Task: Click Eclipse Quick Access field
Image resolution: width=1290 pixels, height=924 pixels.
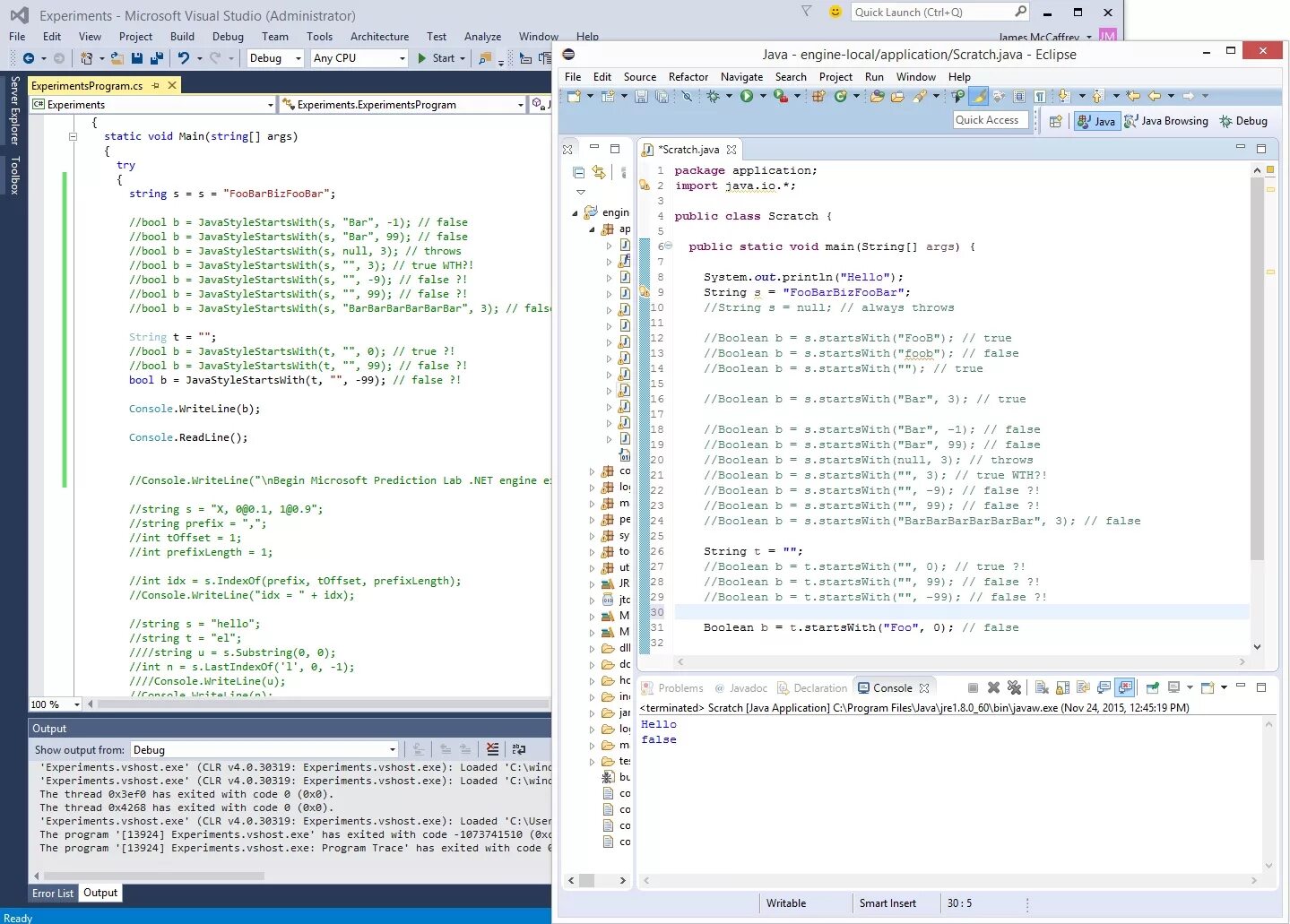Action: 990,120
